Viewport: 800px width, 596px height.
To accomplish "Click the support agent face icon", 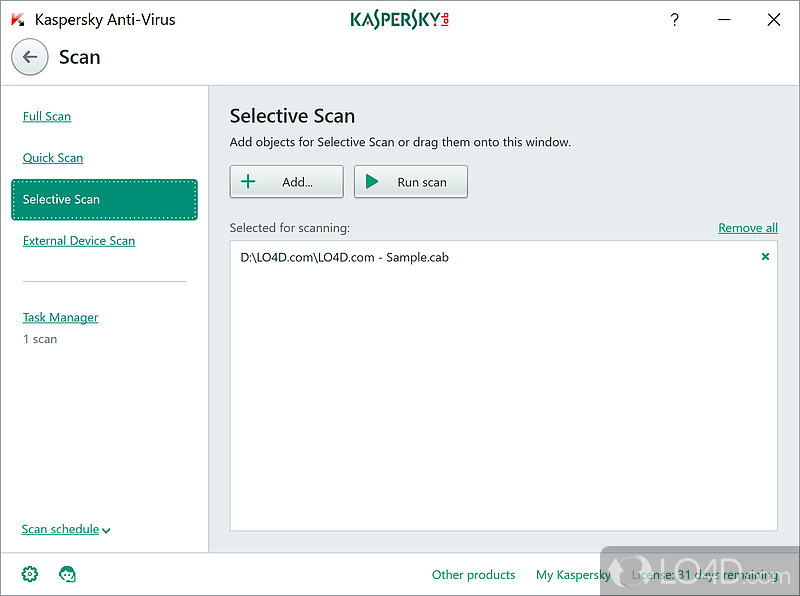I will pyautogui.click(x=68, y=574).
